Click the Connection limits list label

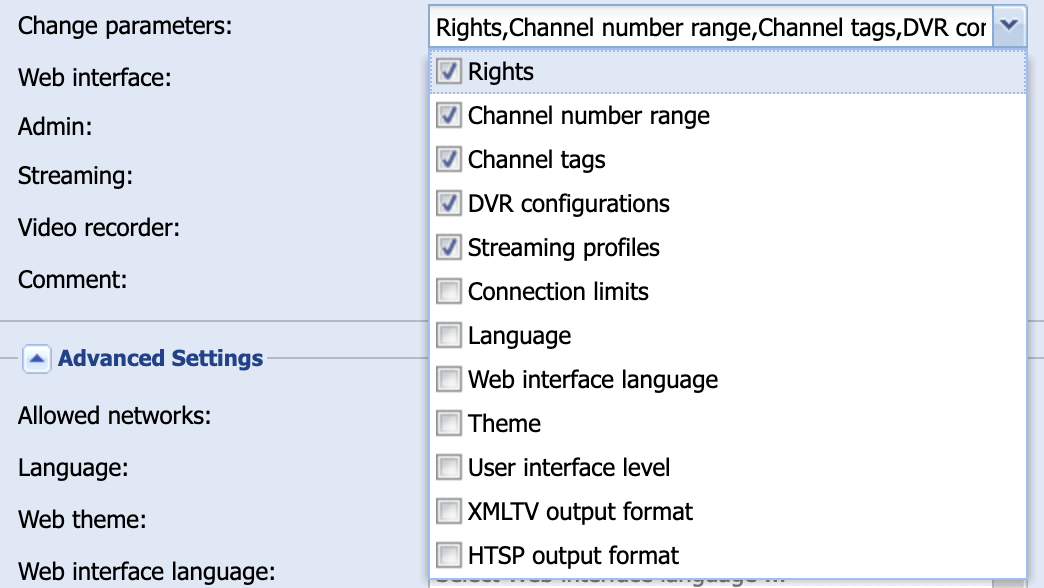558,292
